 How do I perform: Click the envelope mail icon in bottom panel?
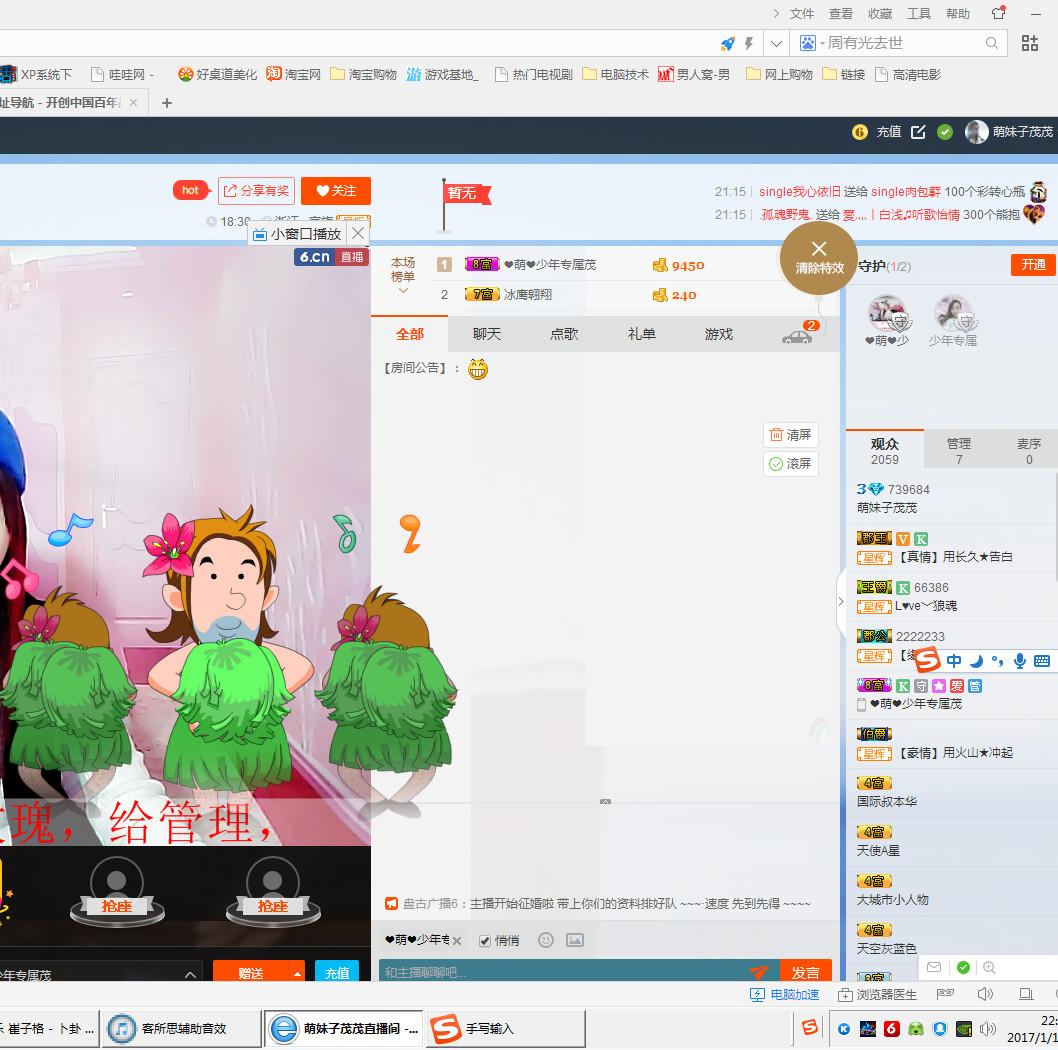click(x=934, y=967)
